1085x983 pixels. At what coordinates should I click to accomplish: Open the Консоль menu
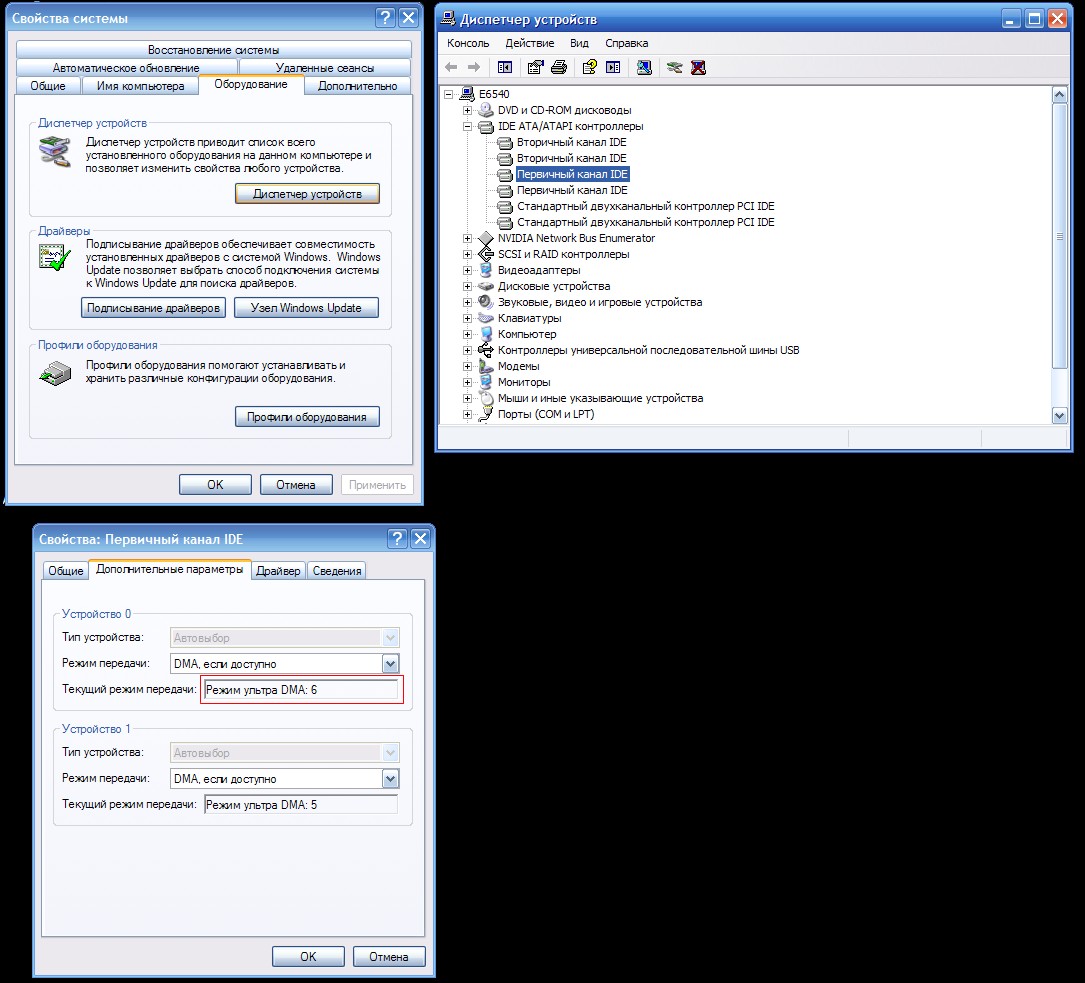(468, 43)
